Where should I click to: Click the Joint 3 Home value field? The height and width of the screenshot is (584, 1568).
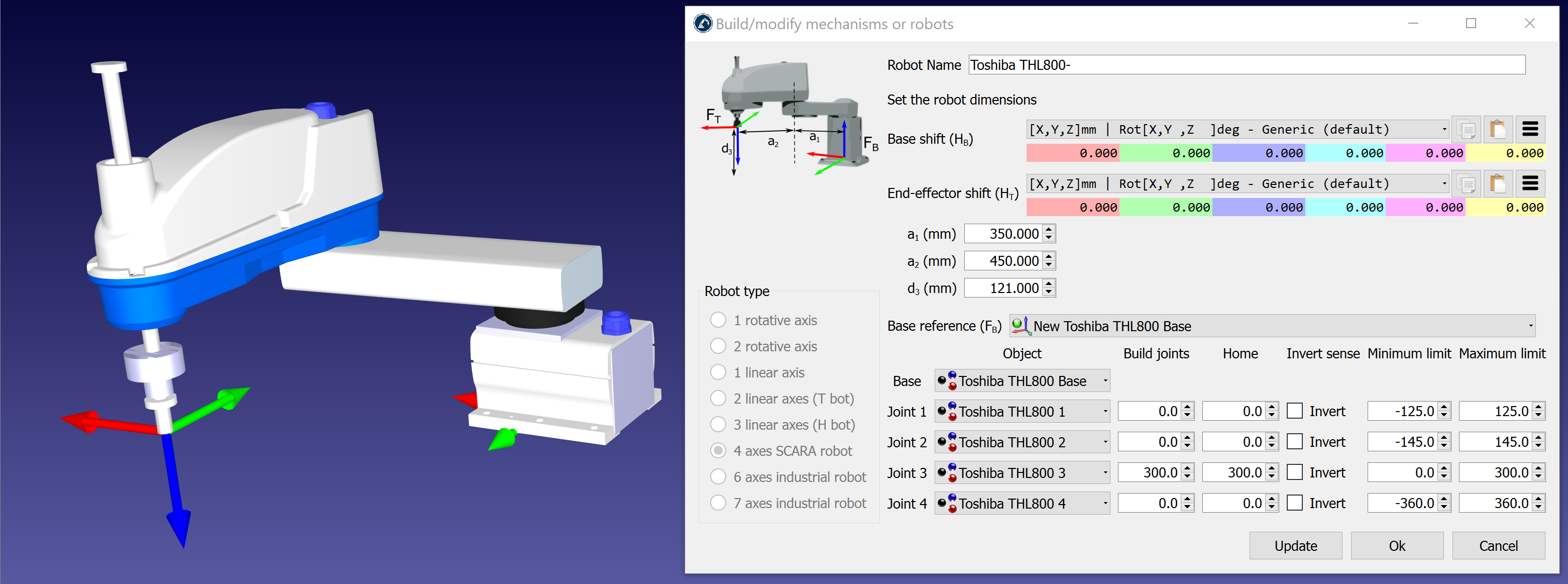pyautogui.click(x=1235, y=472)
